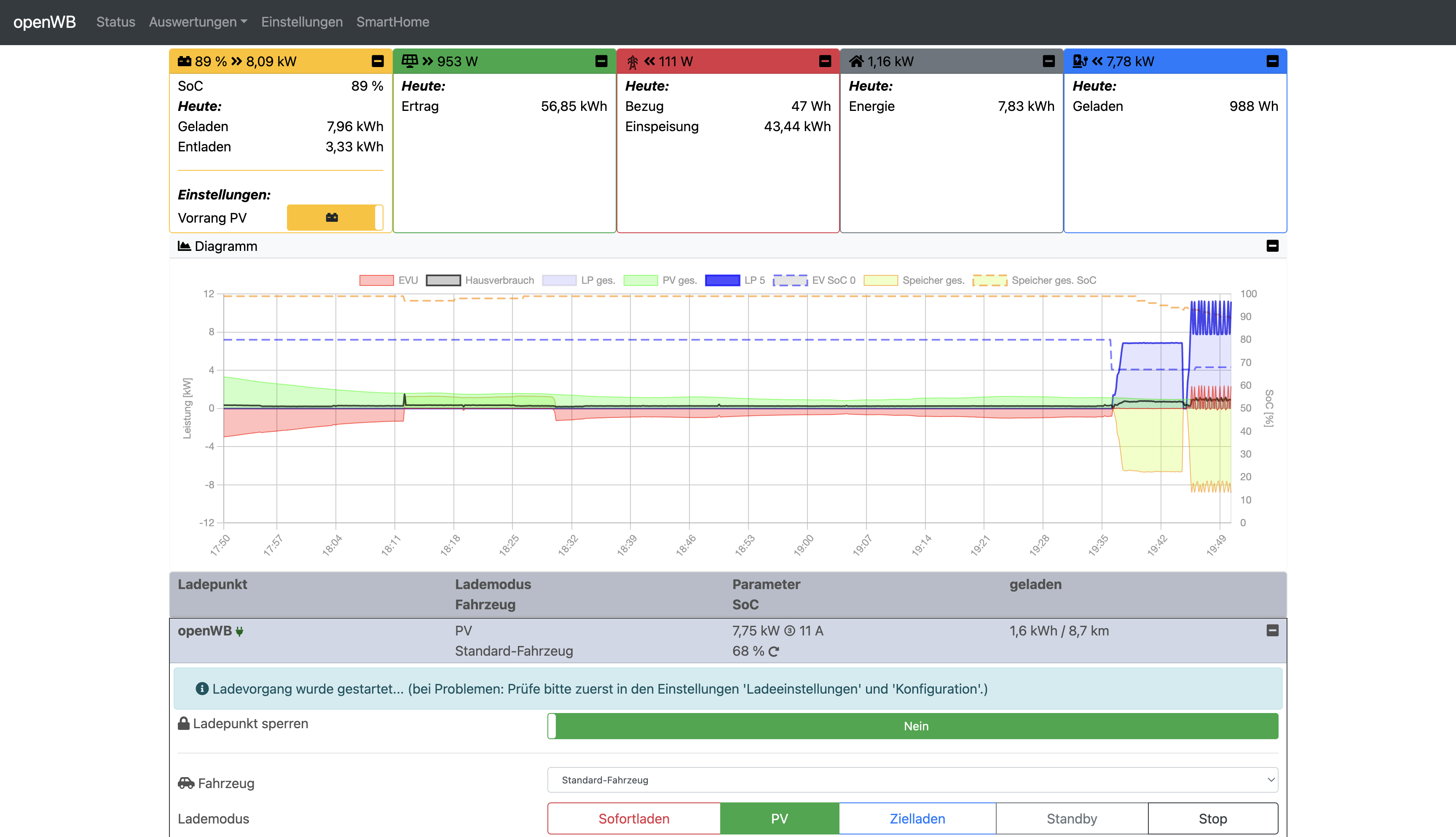Collapse the openWB charge point row
This screenshot has height=837, width=1456.
[x=1272, y=631]
